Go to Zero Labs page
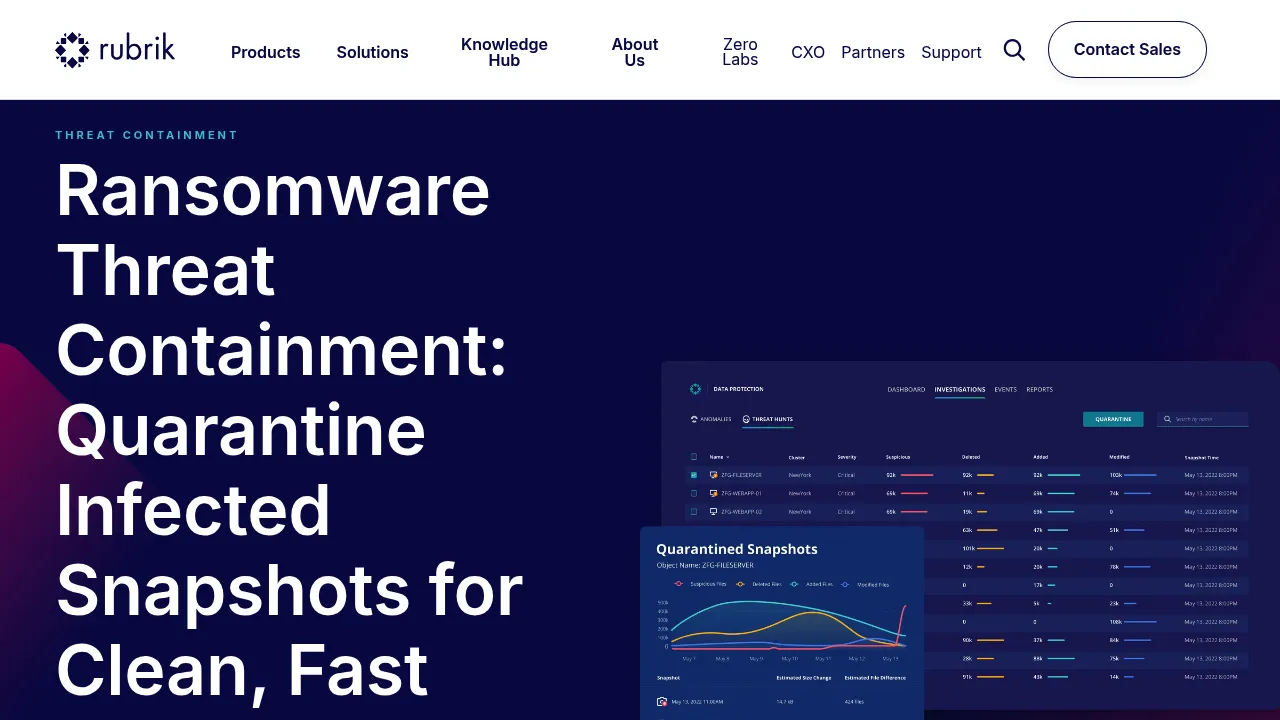 tap(740, 52)
